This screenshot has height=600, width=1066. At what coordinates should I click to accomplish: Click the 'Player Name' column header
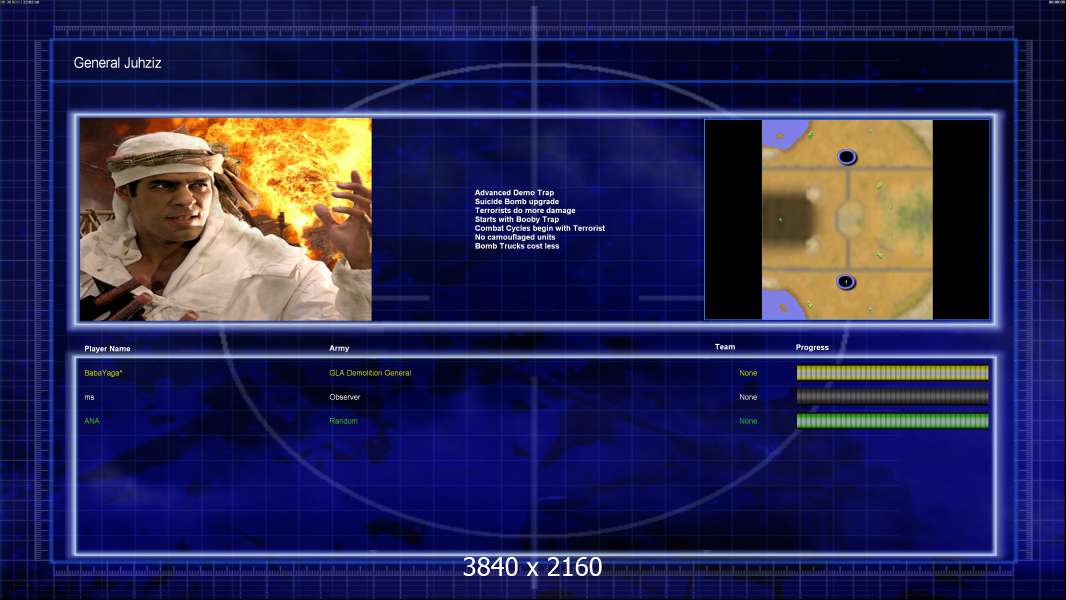click(107, 349)
